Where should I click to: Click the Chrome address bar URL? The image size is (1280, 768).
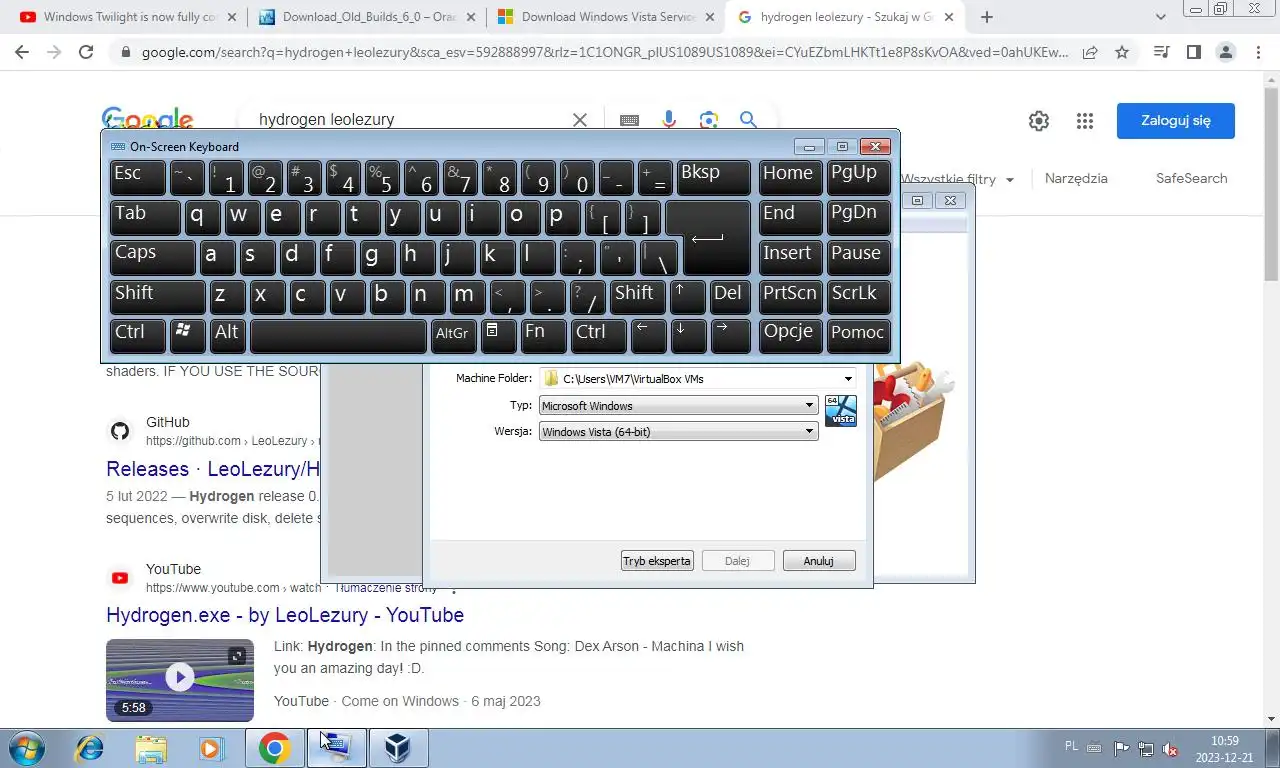(x=605, y=52)
